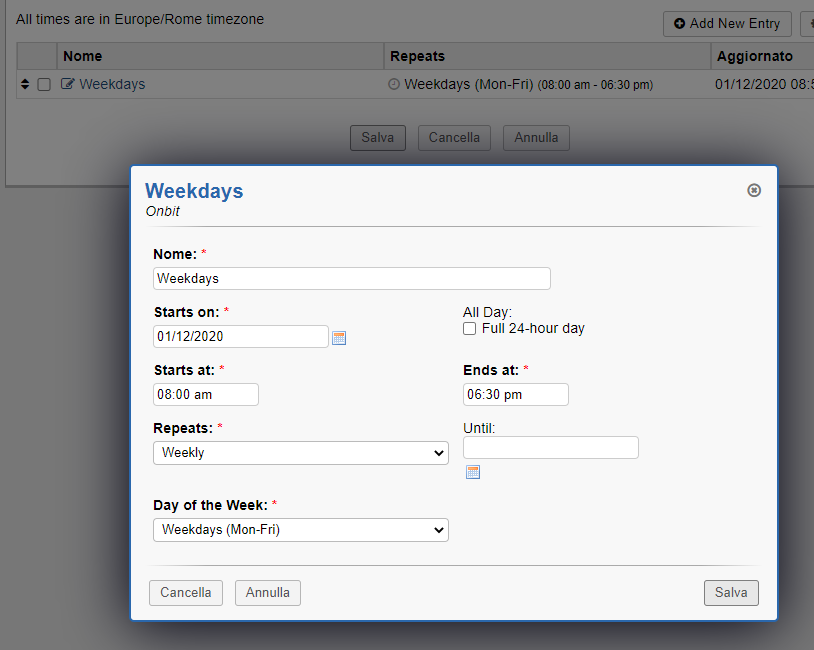Click into the Nome text field
This screenshot has width=814, height=650.
[x=351, y=279]
